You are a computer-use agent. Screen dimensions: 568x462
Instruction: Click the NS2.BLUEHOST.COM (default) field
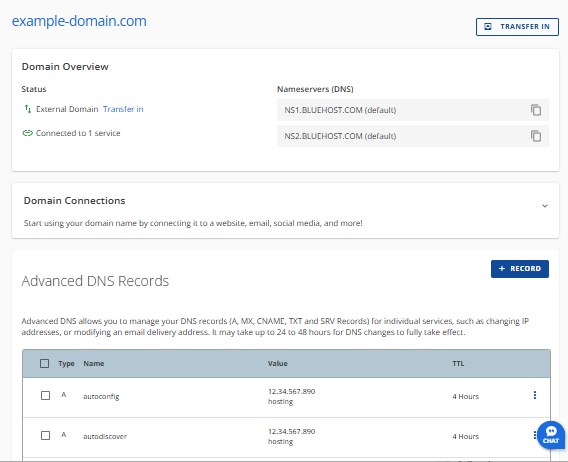pos(413,136)
